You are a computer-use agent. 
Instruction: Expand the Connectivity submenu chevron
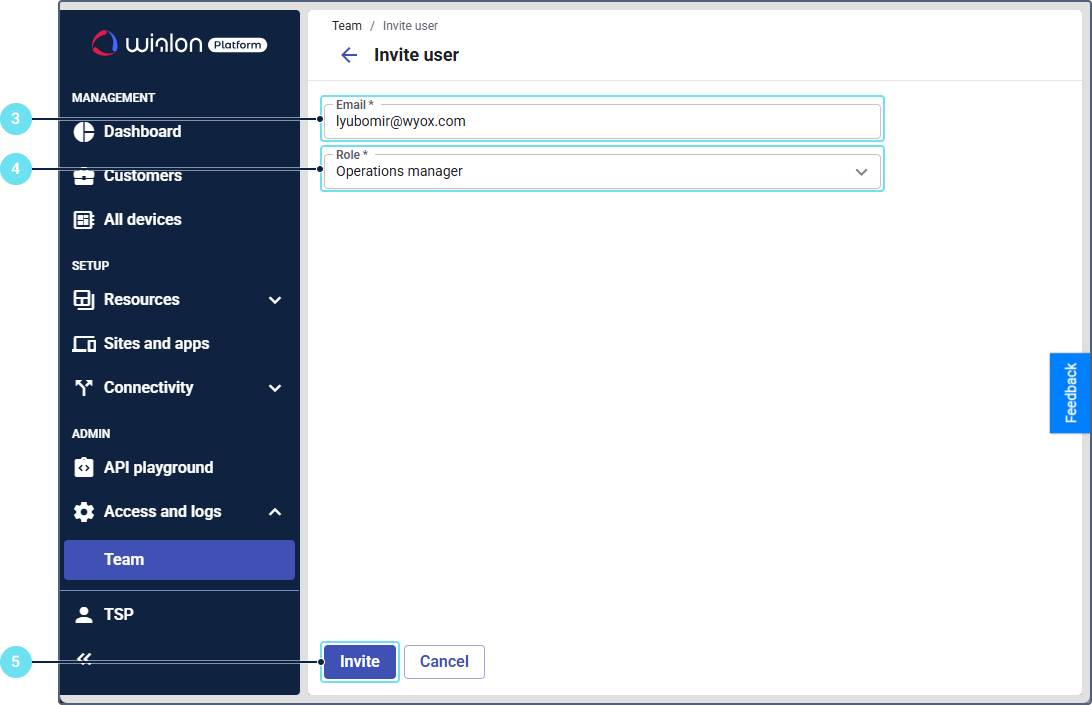click(275, 388)
